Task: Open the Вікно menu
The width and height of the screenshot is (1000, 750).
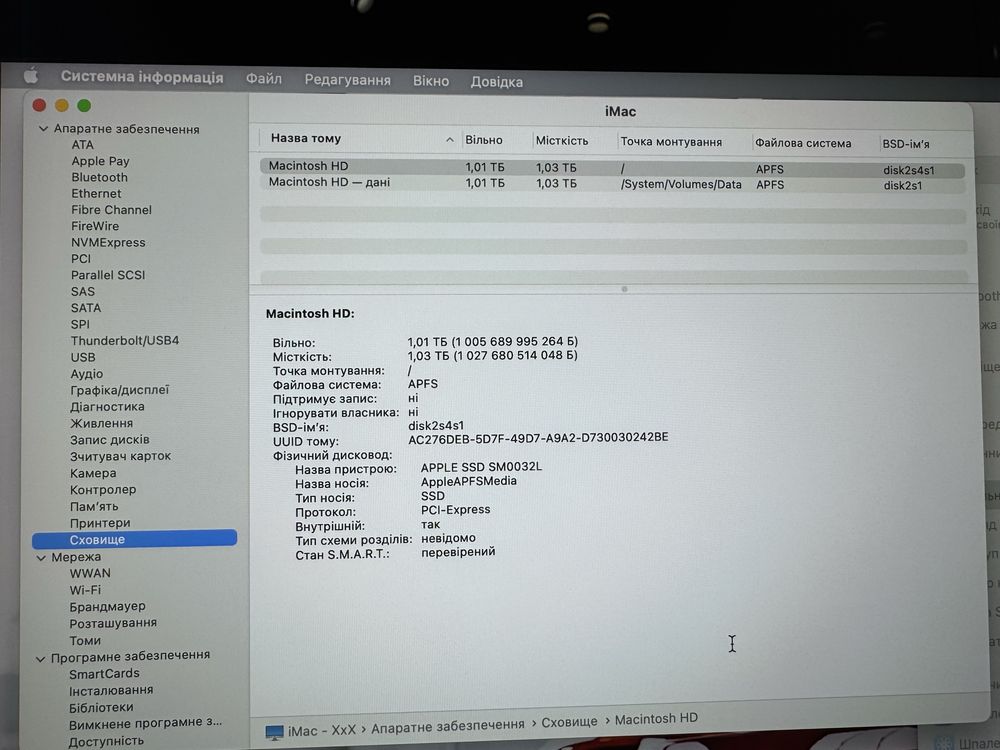Action: tap(431, 82)
